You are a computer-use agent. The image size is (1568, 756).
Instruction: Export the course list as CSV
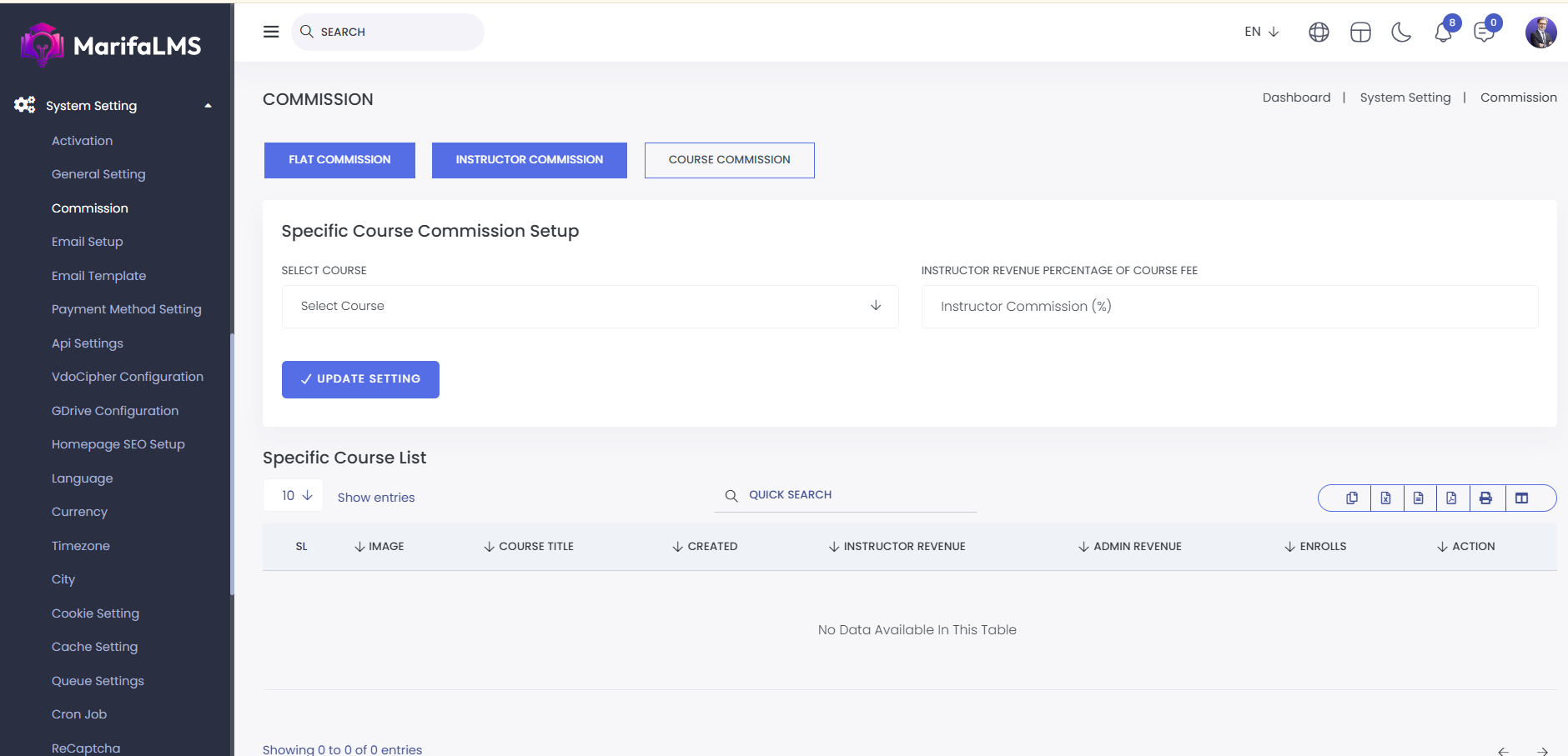1419,498
